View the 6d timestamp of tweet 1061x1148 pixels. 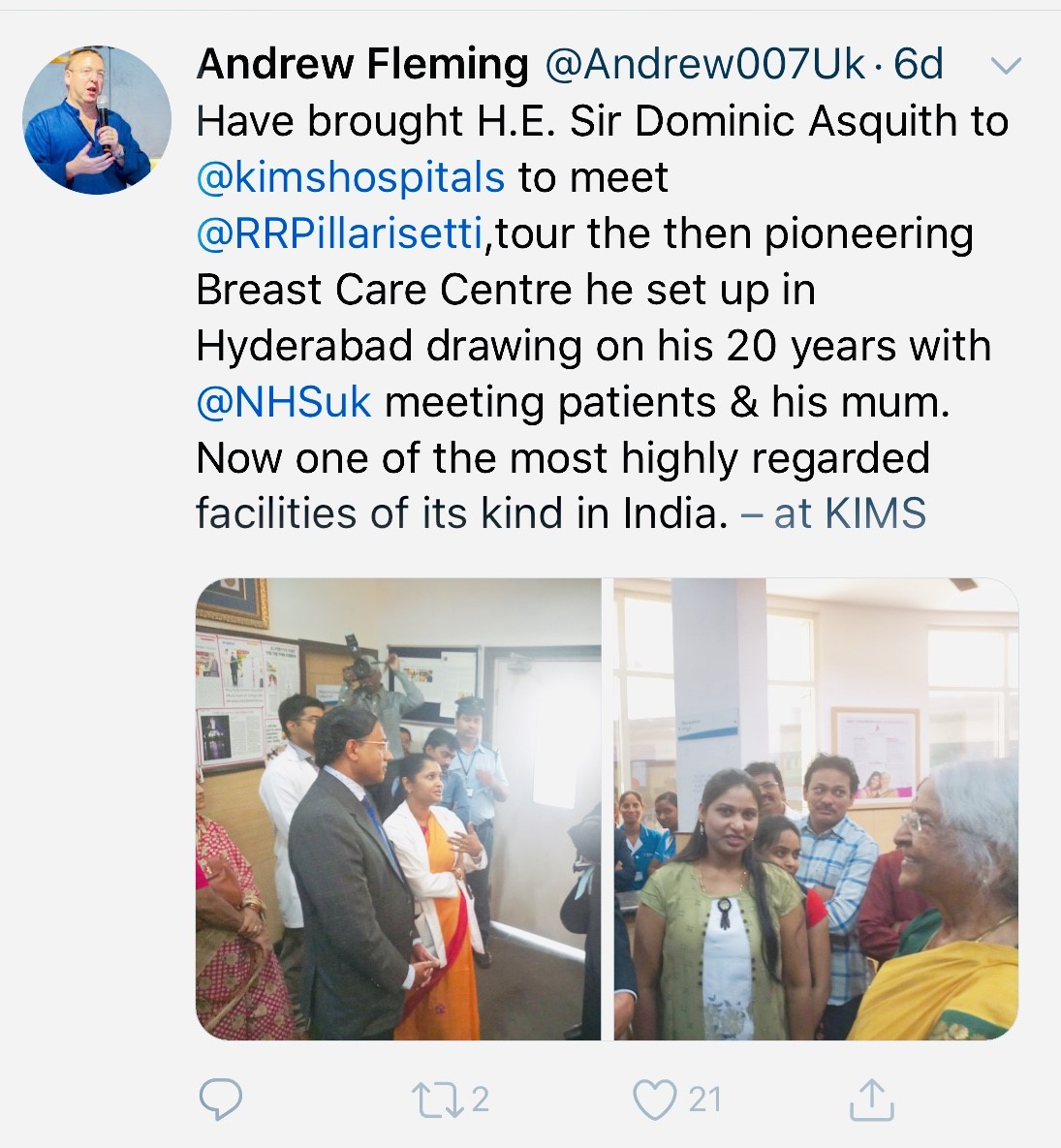click(x=919, y=64)
